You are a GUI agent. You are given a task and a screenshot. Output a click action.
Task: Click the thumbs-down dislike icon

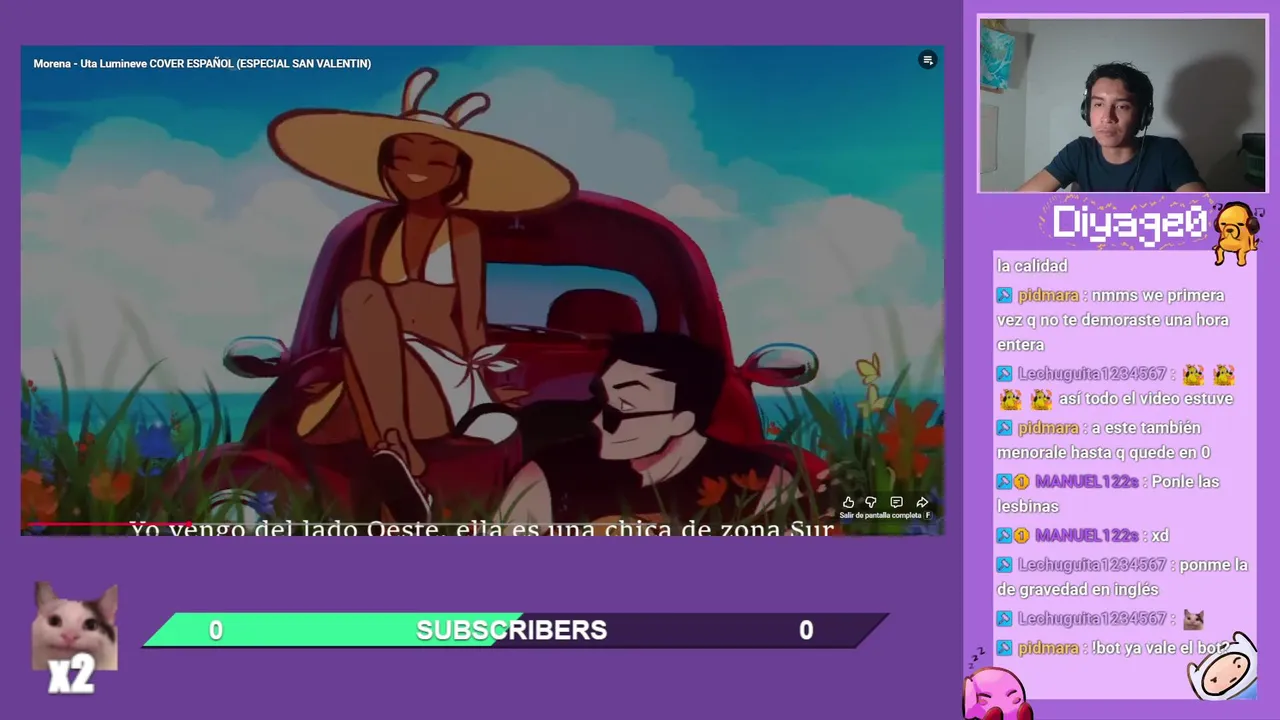coord(871,502)
